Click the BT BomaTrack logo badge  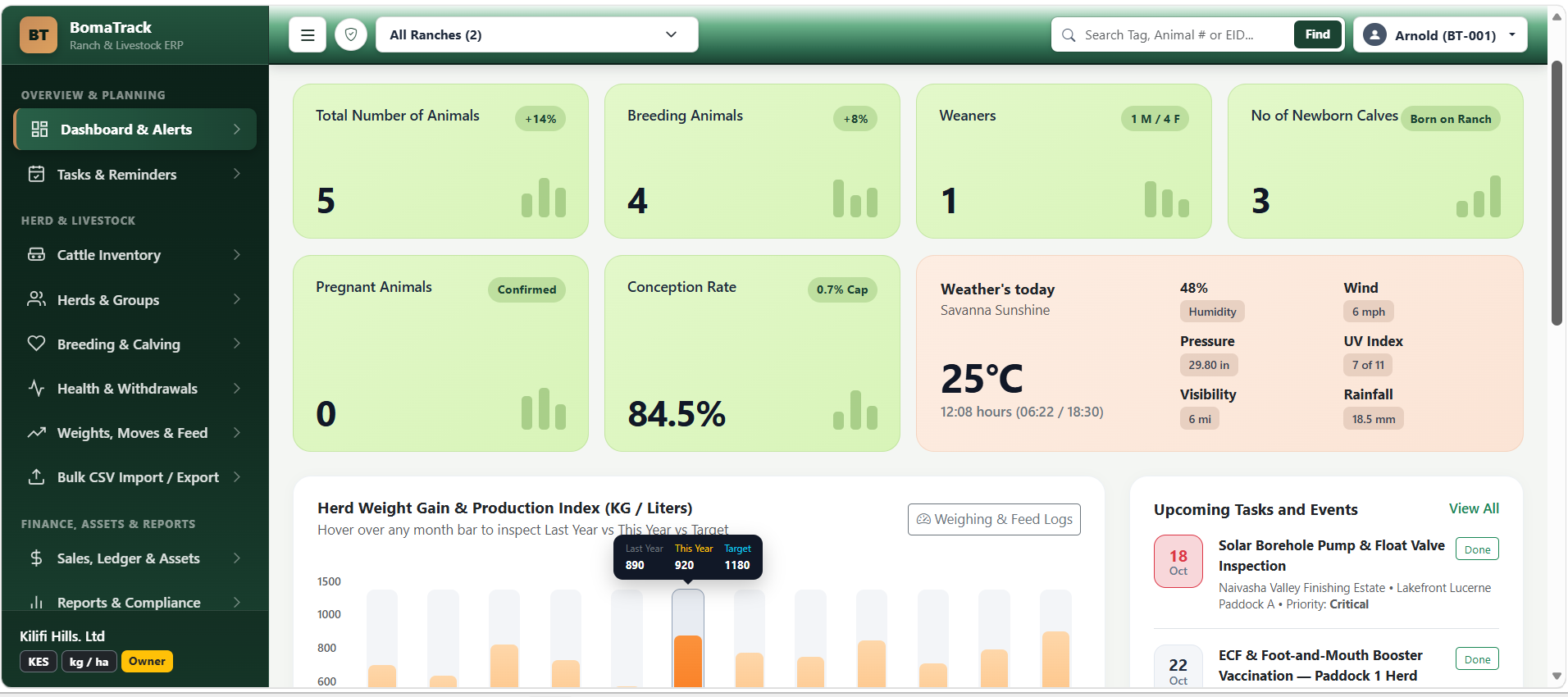39,34
